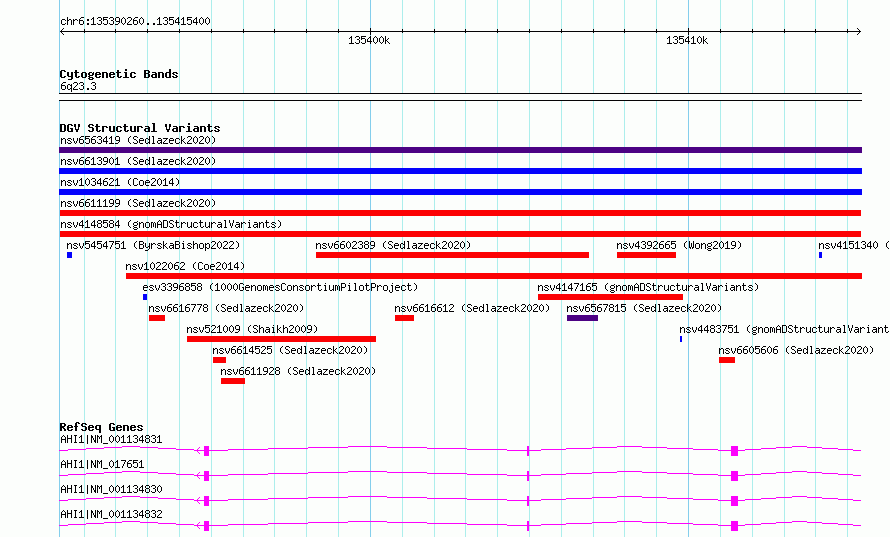Screen dimensions: 890x537
Task: Click the AHI1|NM_017651 transcript label
Action: [x=102, y=464]
